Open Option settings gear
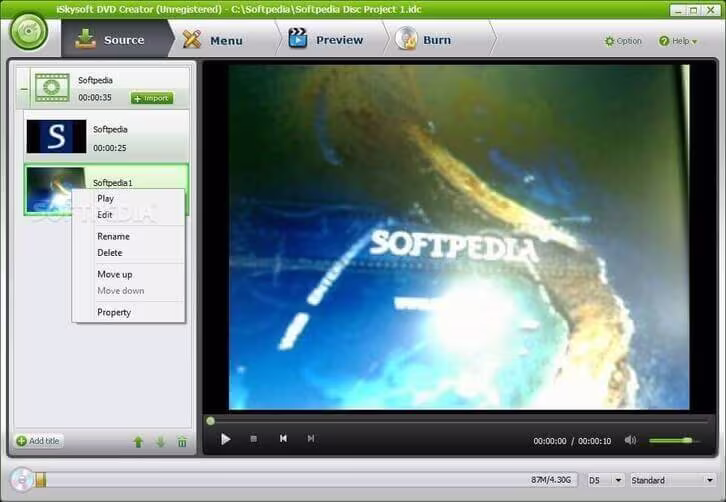Viewport: 726px width, 502px height. click(623, 41)
